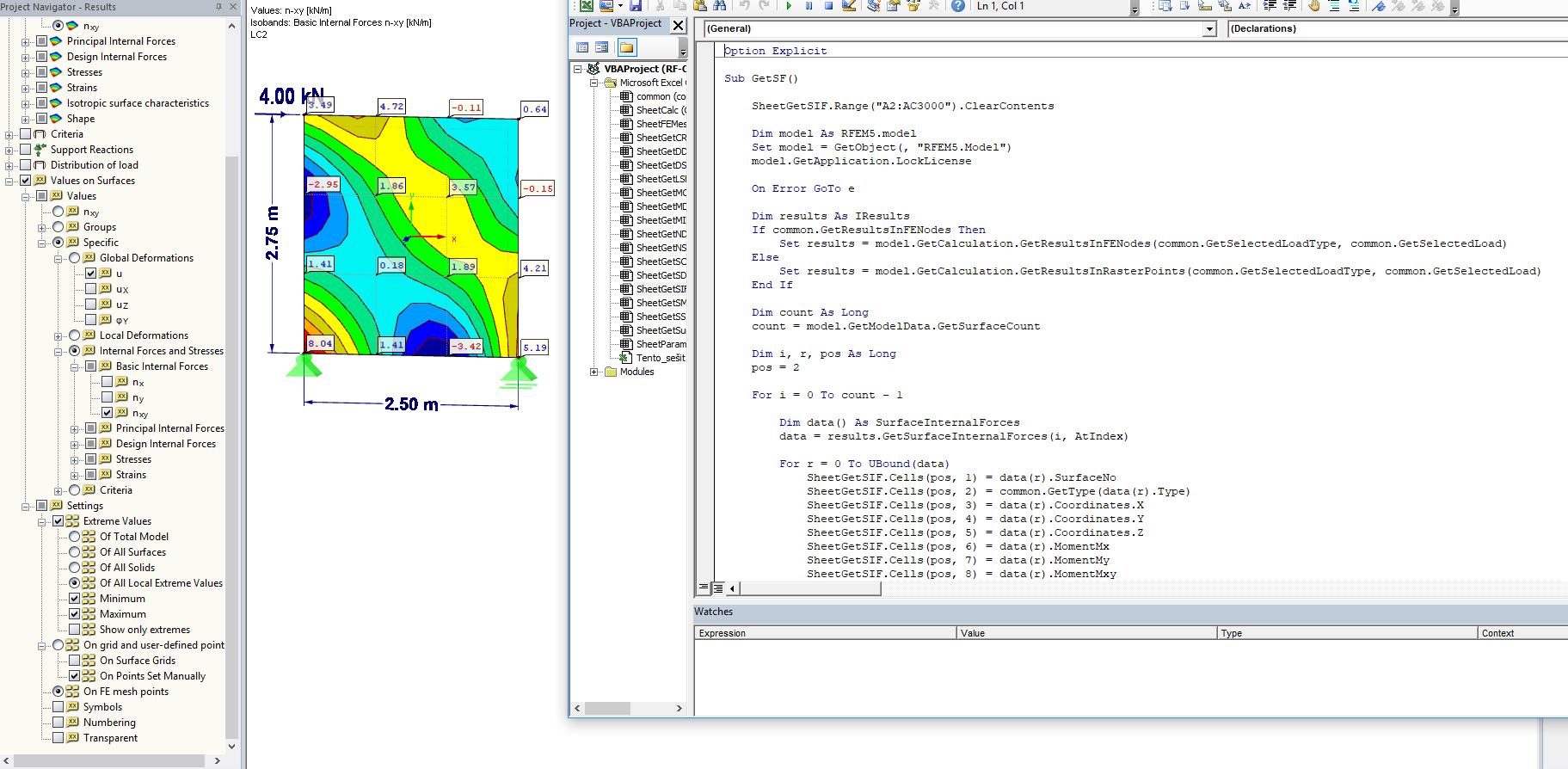Click the Full Module View button below code
Screen dimensions: 1568x769
click(x=718, y=588)
